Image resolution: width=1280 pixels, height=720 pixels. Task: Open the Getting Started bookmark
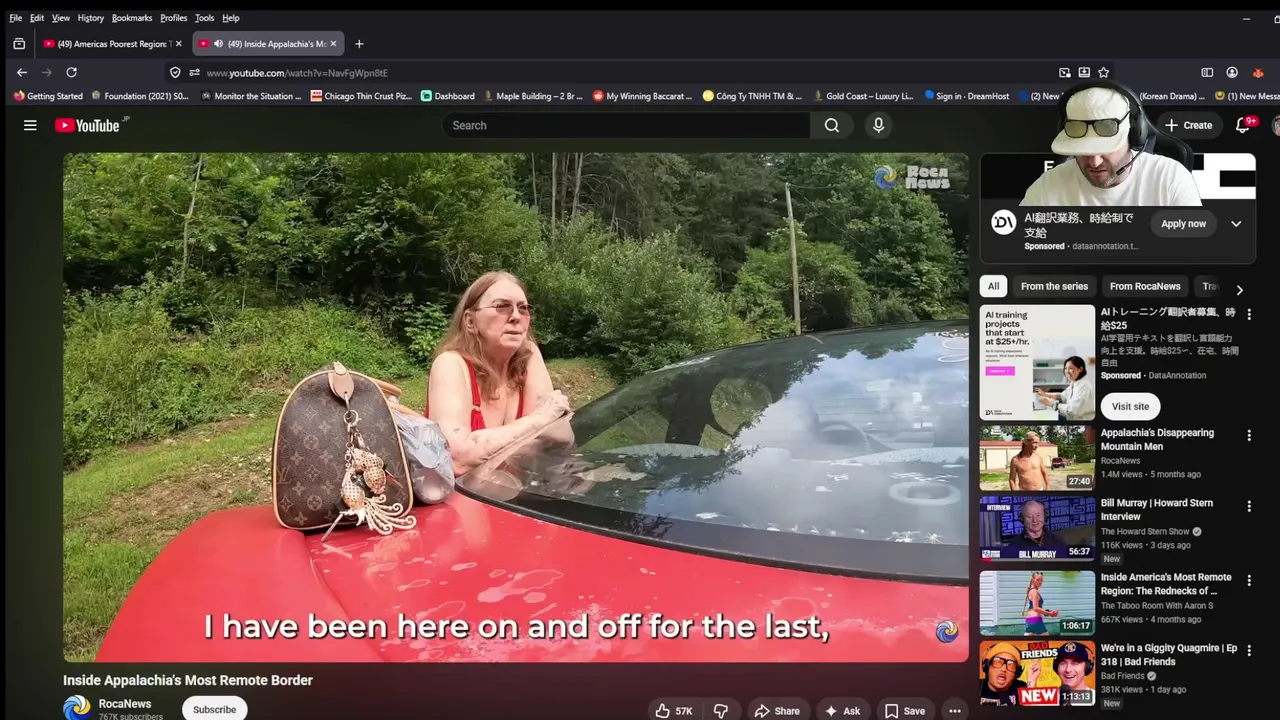click(48, 96)
